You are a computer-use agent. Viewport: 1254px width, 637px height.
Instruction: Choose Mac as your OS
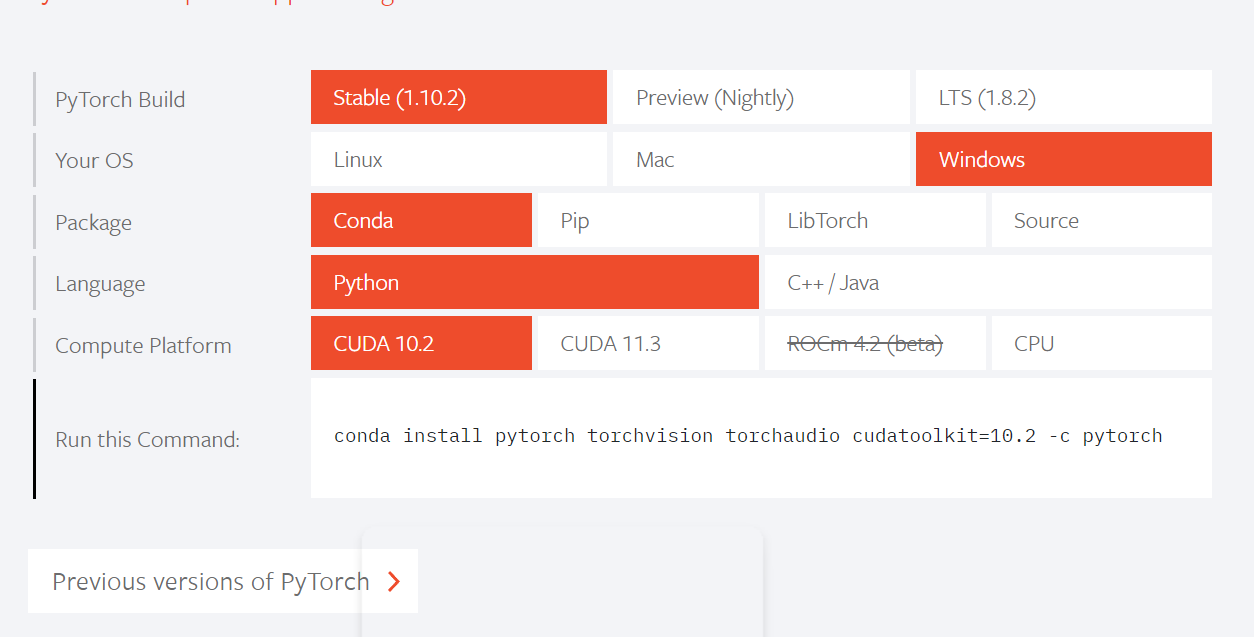click(x=761, y=159)
